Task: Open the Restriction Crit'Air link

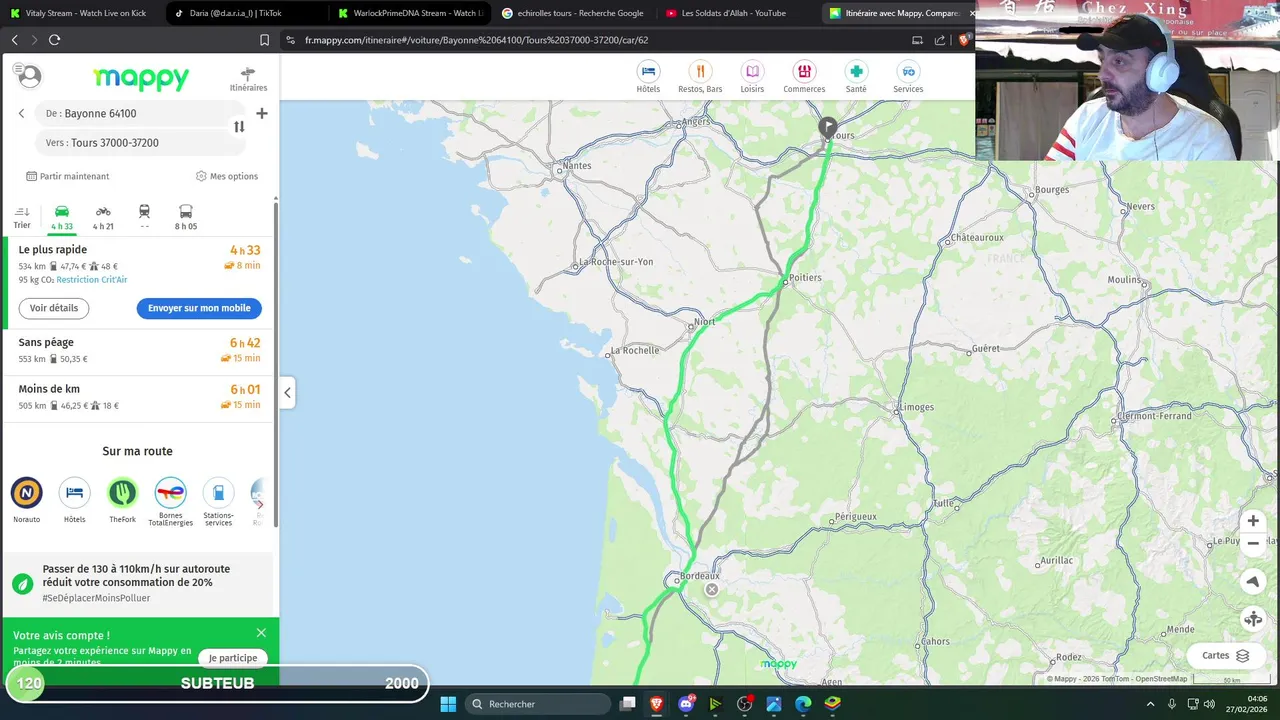Action: tap(92, 280)
